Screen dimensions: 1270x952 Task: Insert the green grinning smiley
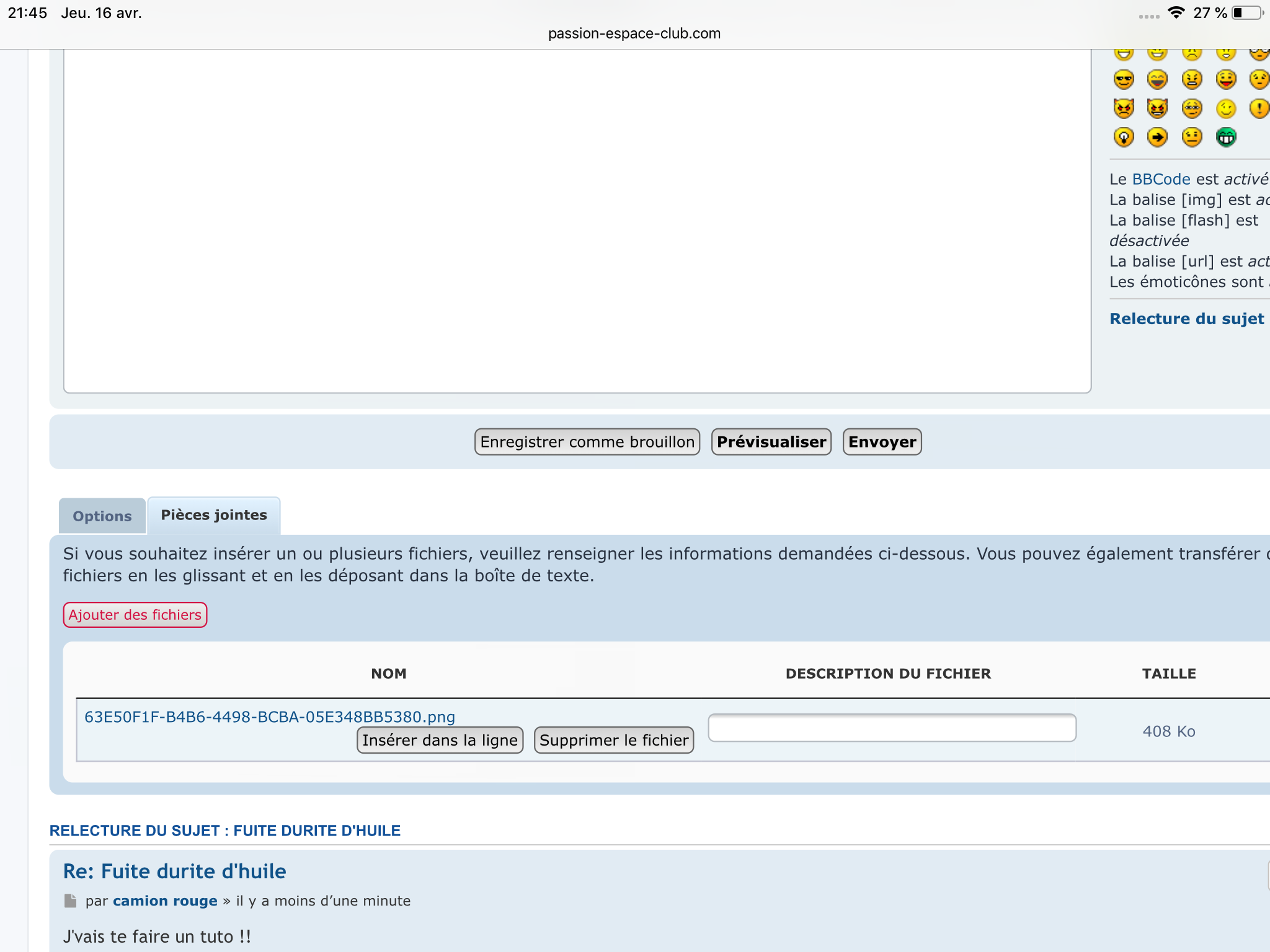click(1226, 137)
